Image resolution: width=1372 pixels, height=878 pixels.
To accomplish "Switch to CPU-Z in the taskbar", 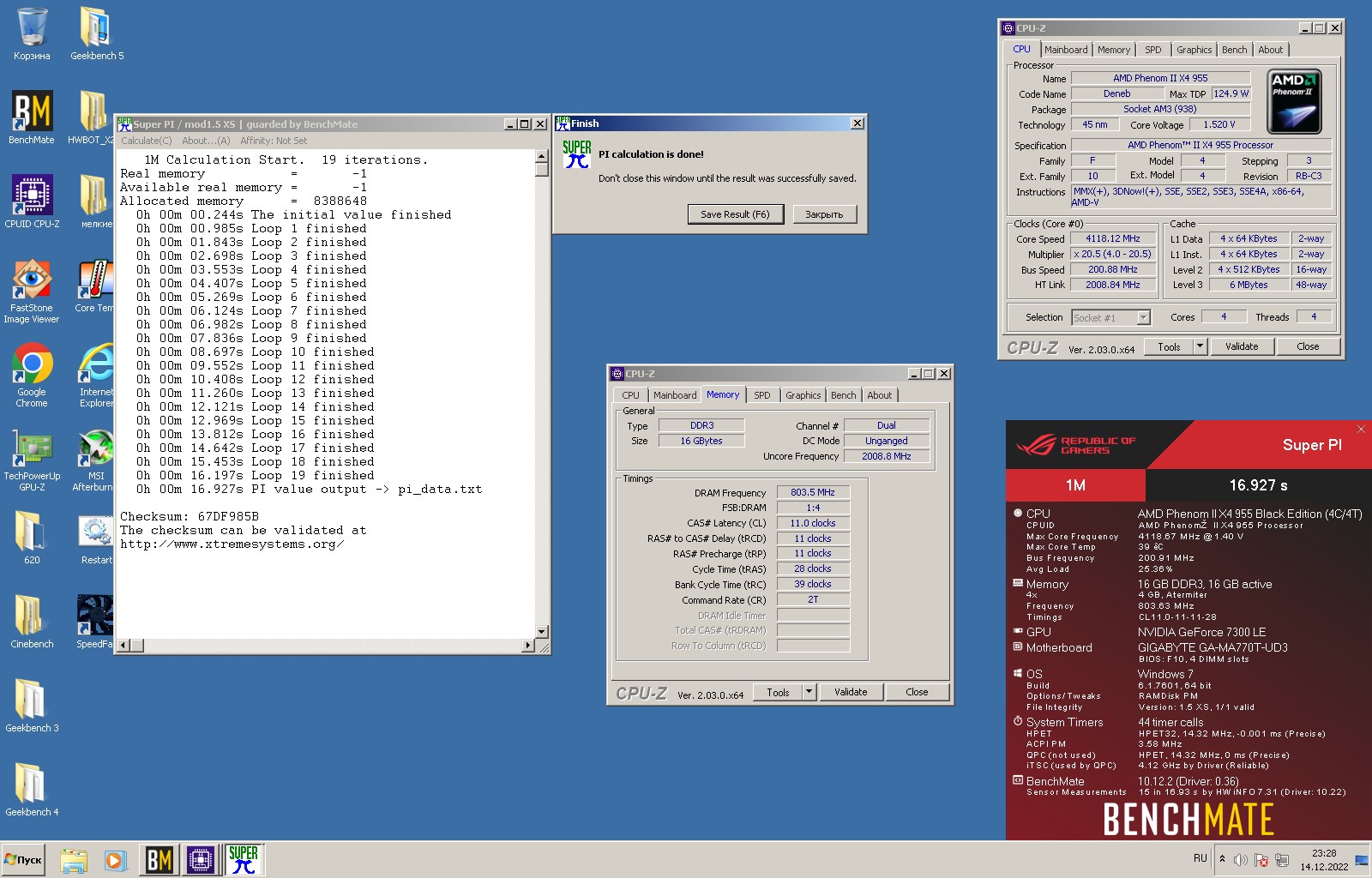I will 202,860.
